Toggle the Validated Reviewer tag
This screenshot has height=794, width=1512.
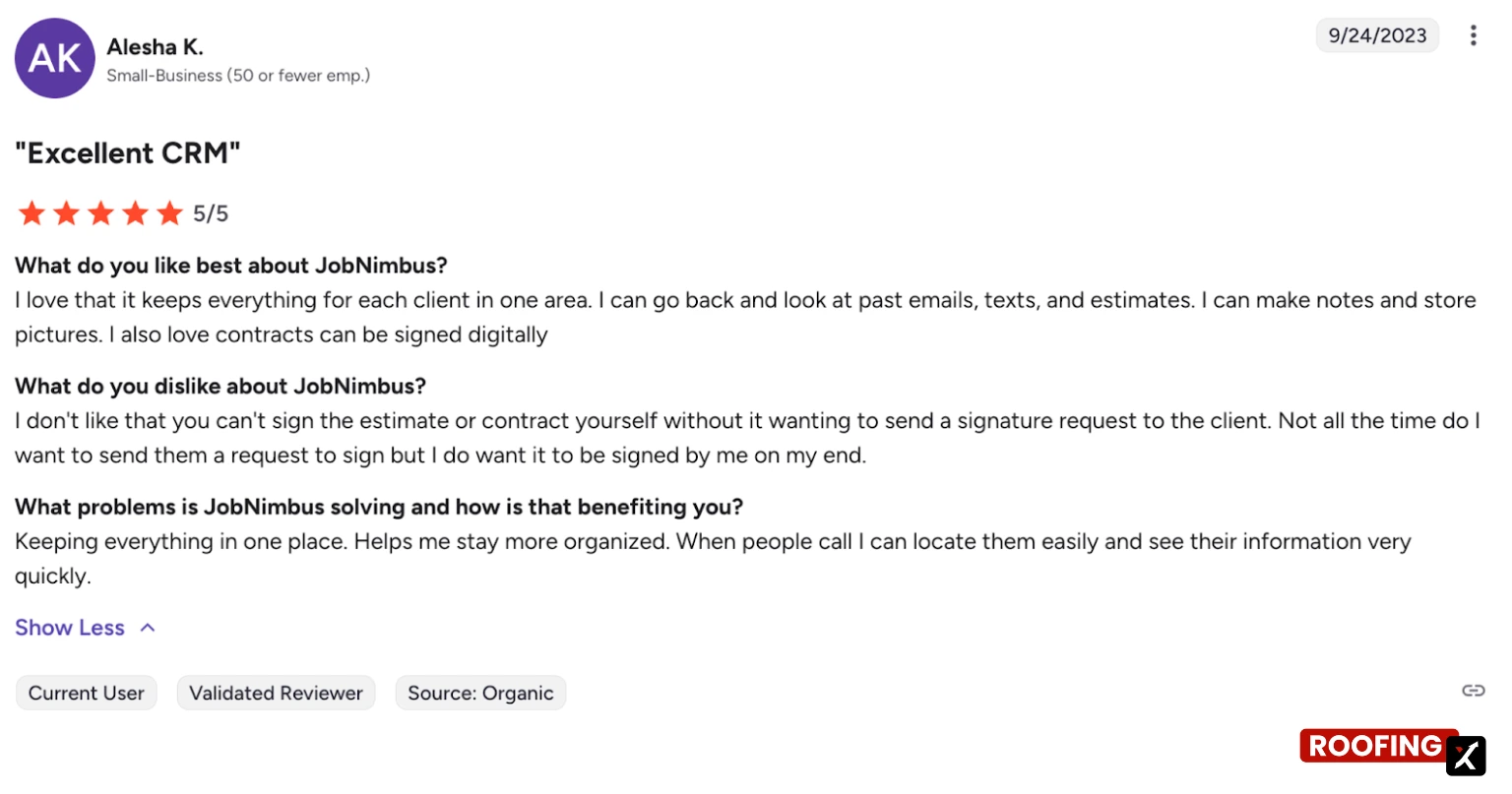tap(276, 693)
